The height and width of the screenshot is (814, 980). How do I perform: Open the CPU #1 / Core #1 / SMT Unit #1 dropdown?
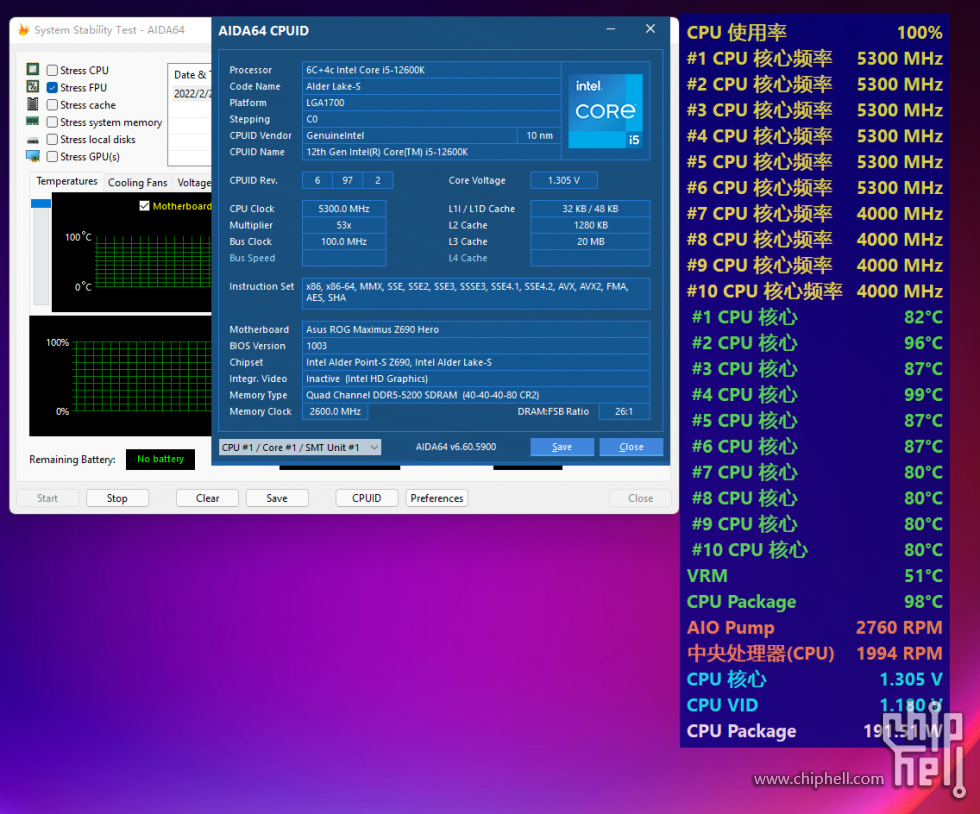[x=300, y=447]
